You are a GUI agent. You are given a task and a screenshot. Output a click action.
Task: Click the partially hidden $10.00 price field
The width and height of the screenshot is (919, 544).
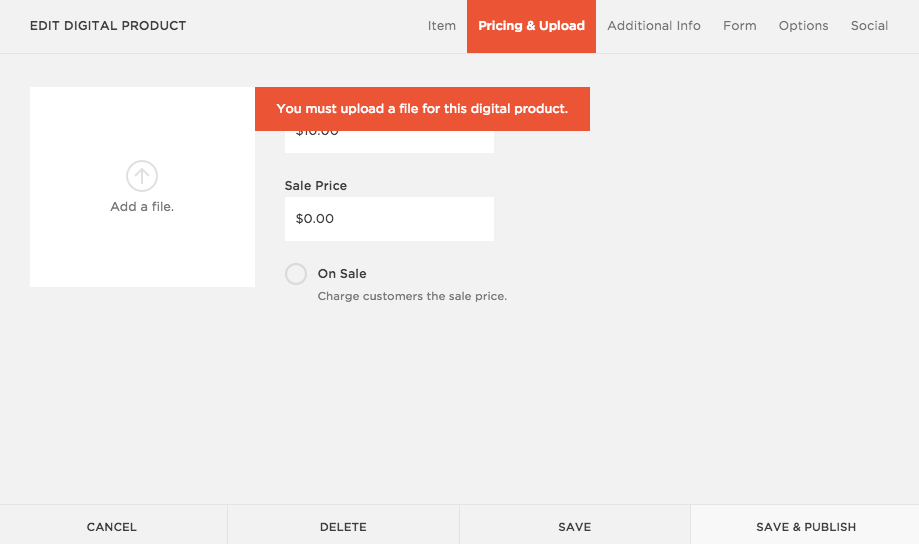389,141
